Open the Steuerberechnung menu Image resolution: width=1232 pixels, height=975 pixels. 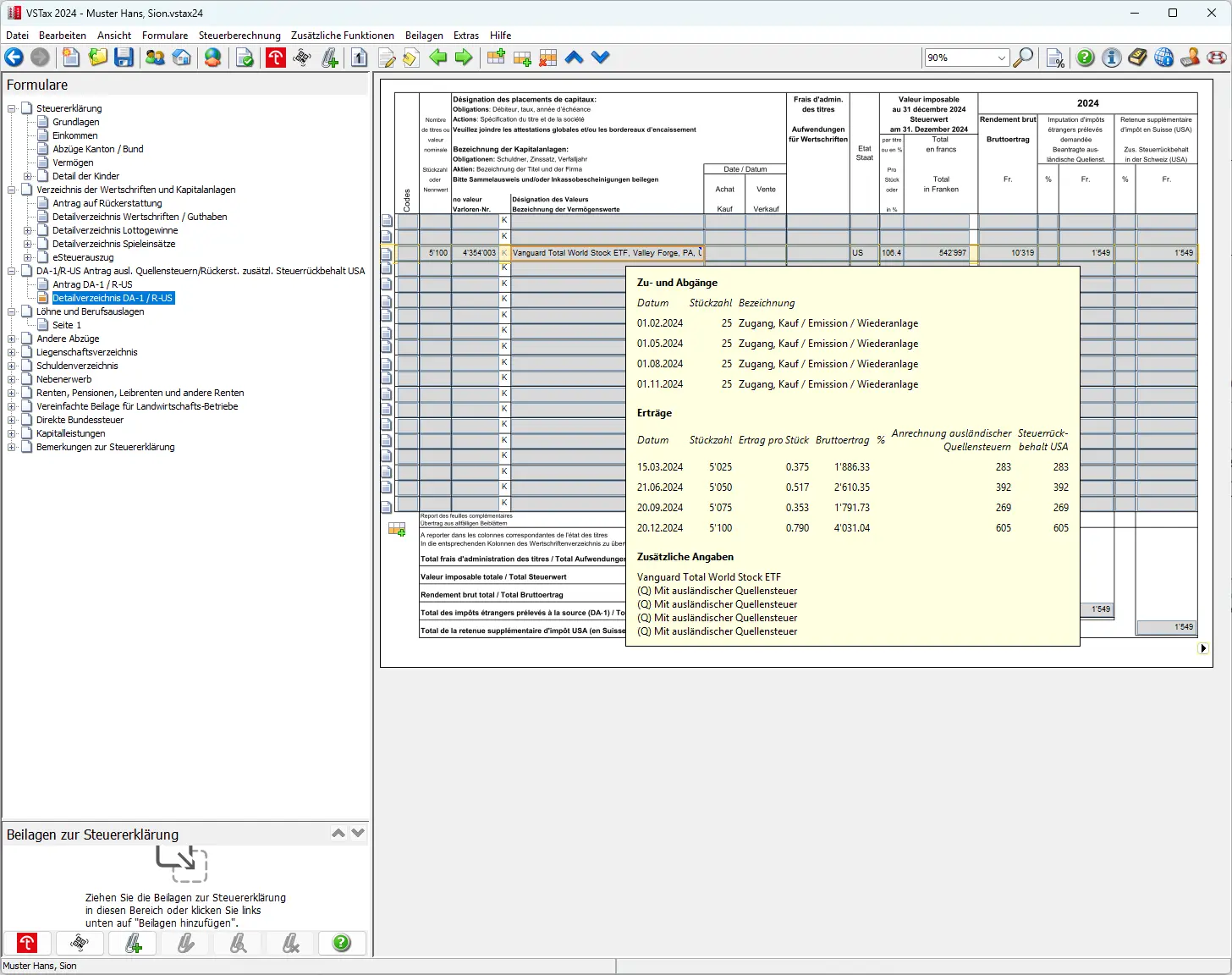pyautogui.click(x=239, y=36)
